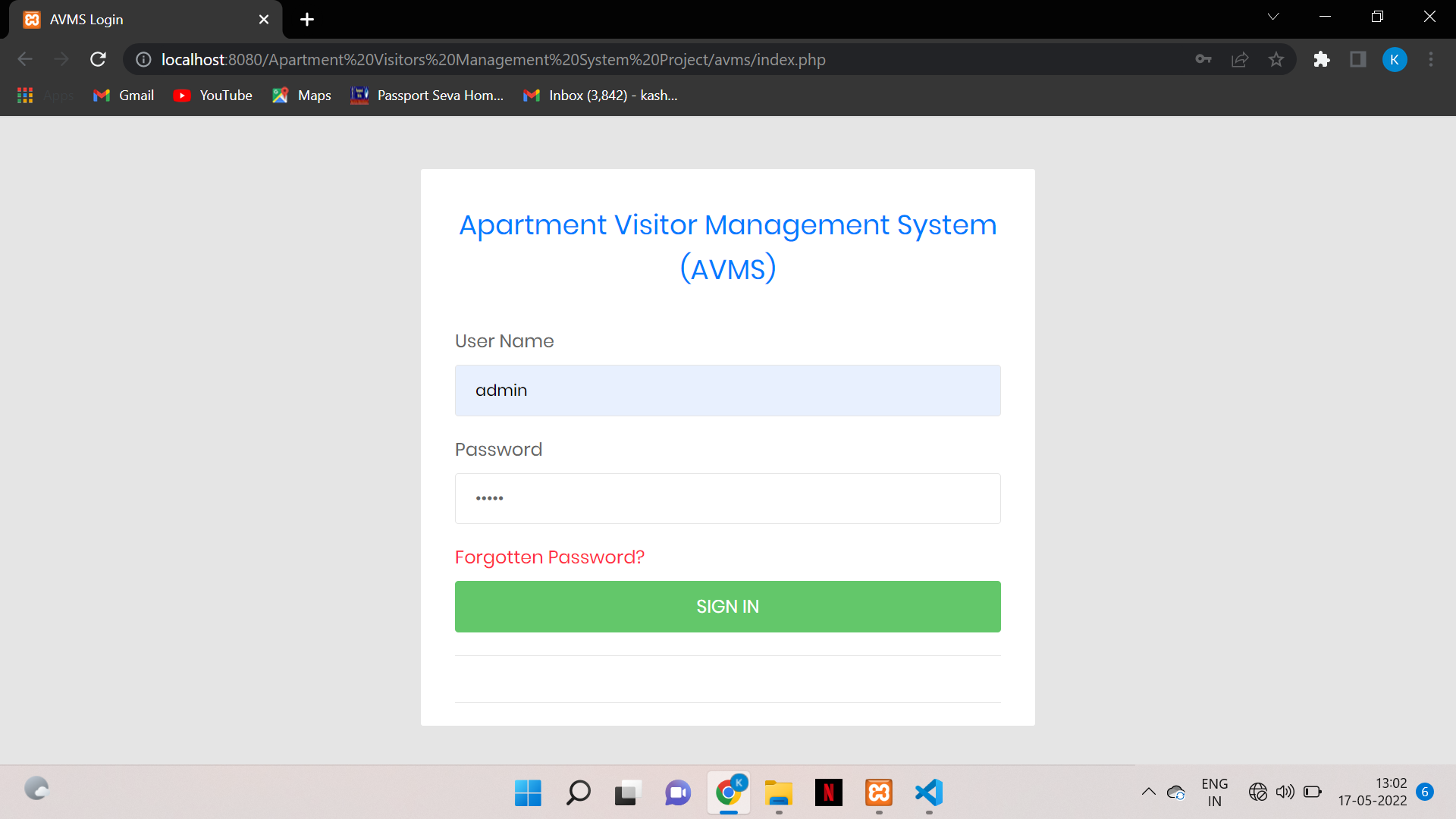Open the Chrome extensions puzzle icon

(1322, 59)
